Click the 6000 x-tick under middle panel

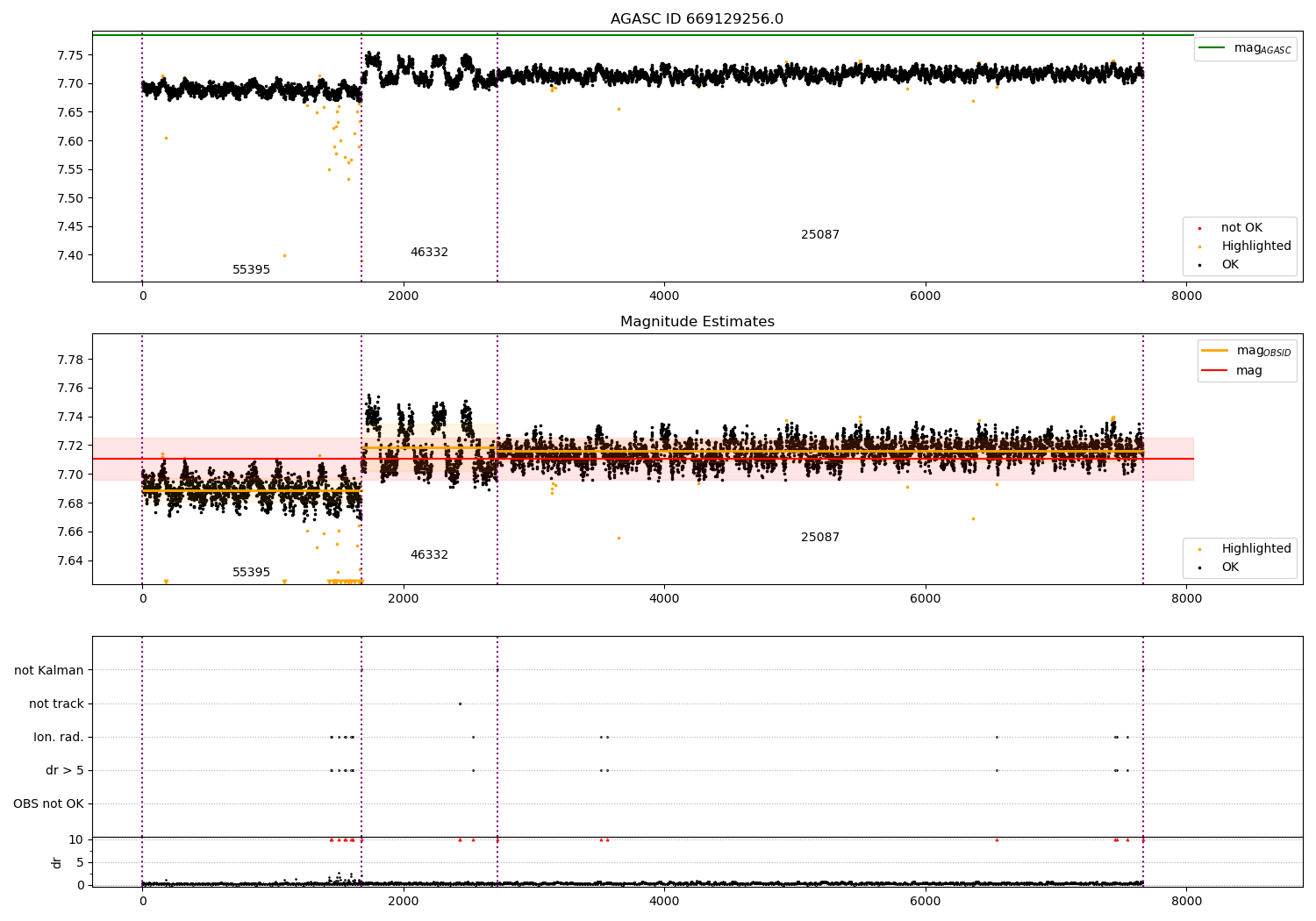926,599
